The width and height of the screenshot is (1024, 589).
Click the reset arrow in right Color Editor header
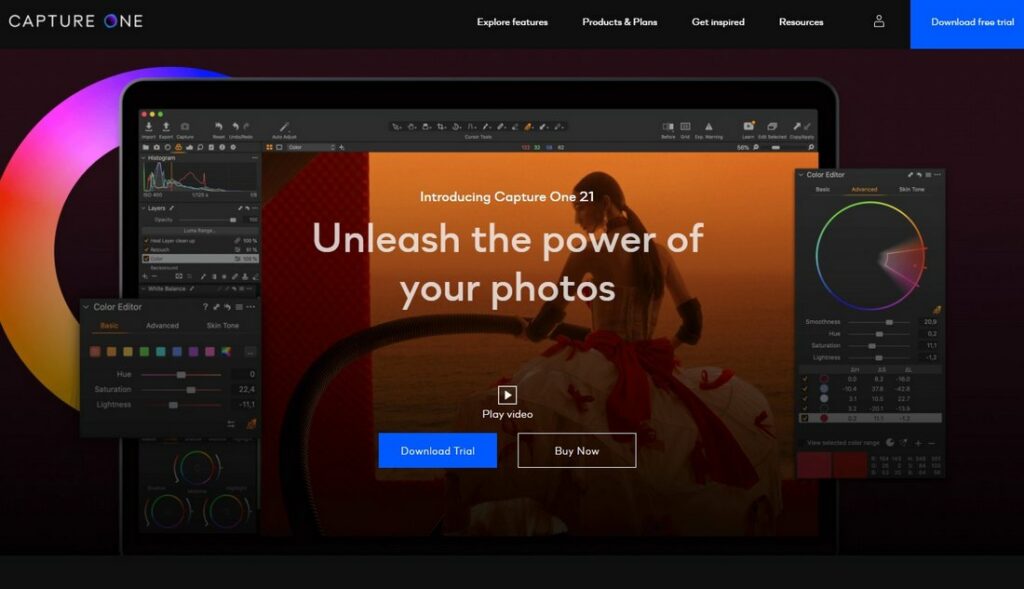click(x=919, y=175)
